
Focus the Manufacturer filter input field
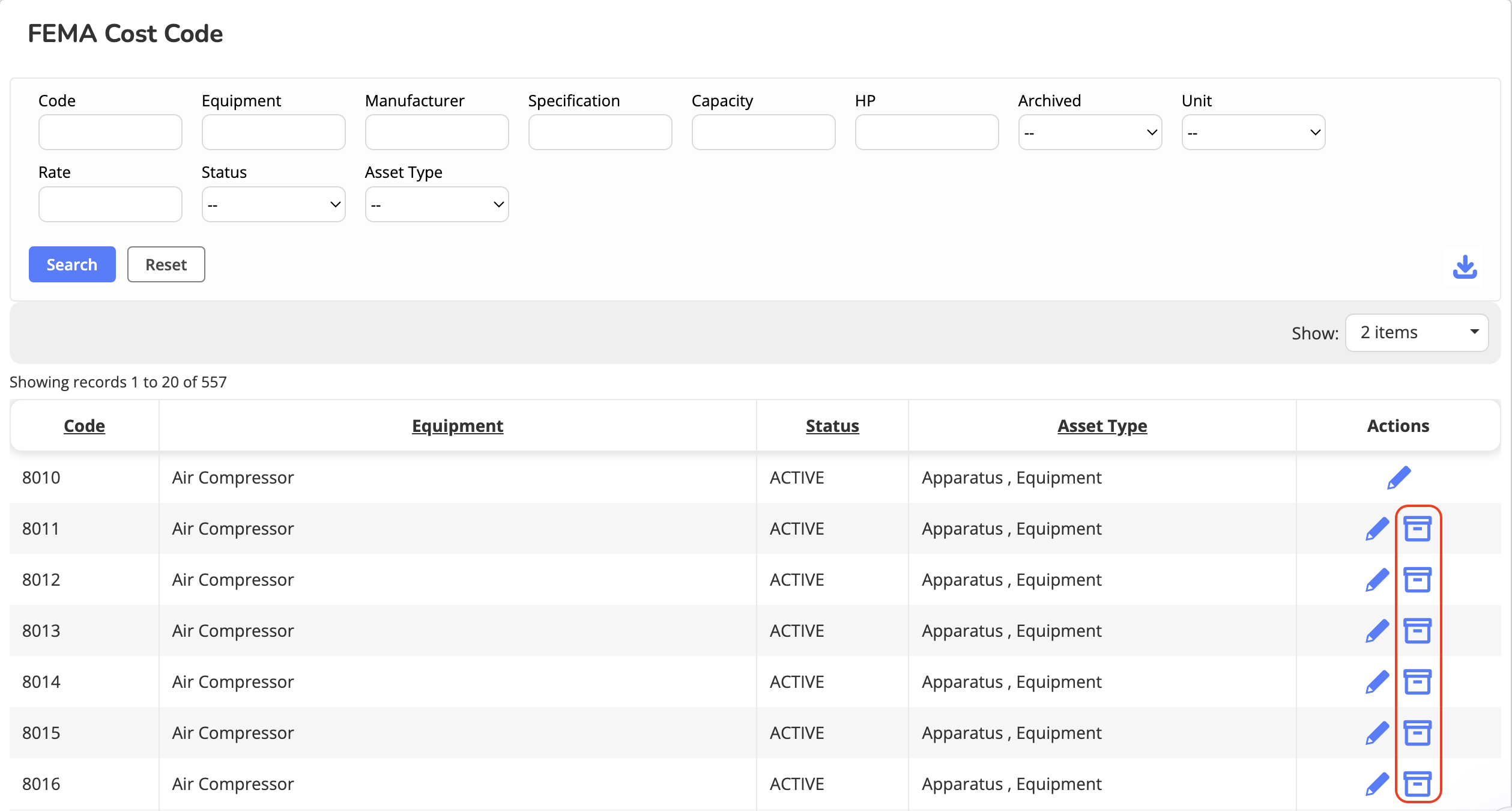(x=437, y=132)
